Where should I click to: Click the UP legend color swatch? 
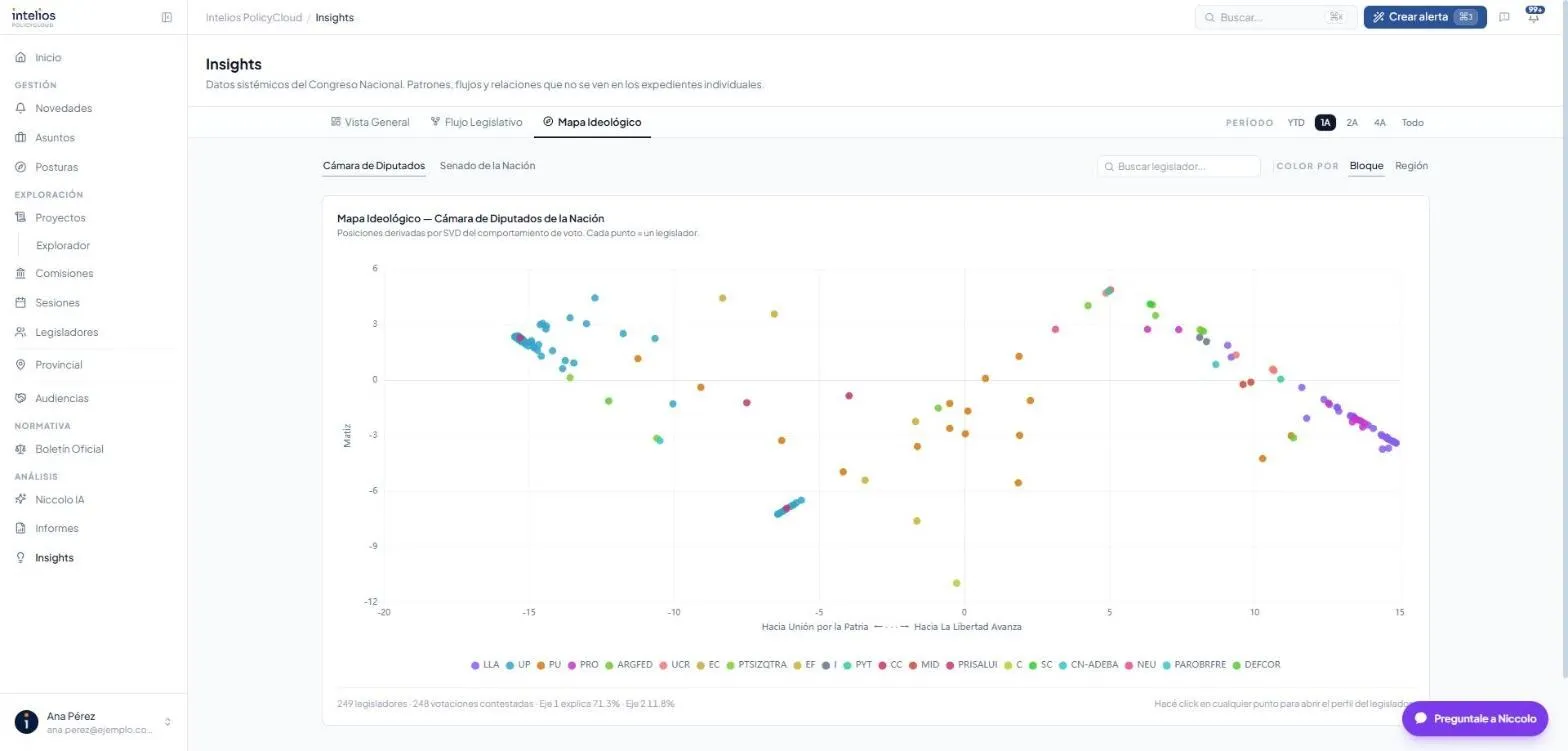(x=511, y=665)
